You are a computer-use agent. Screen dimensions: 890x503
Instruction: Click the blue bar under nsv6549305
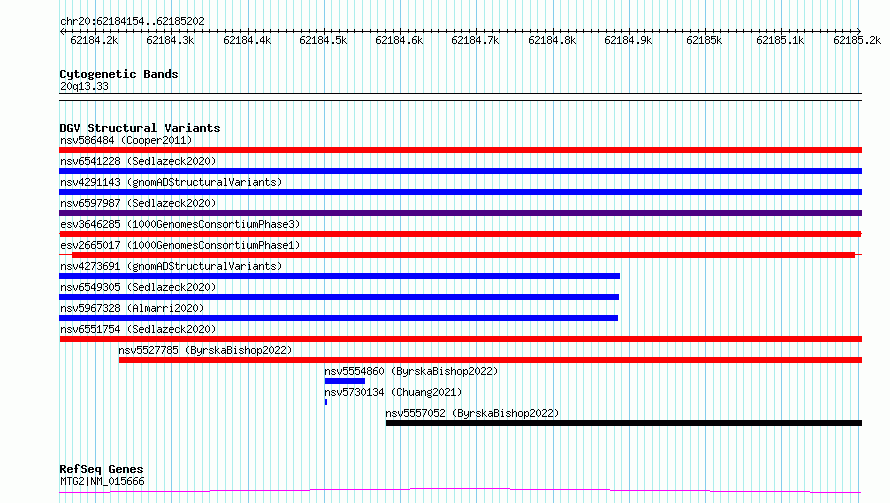[339, 297]
